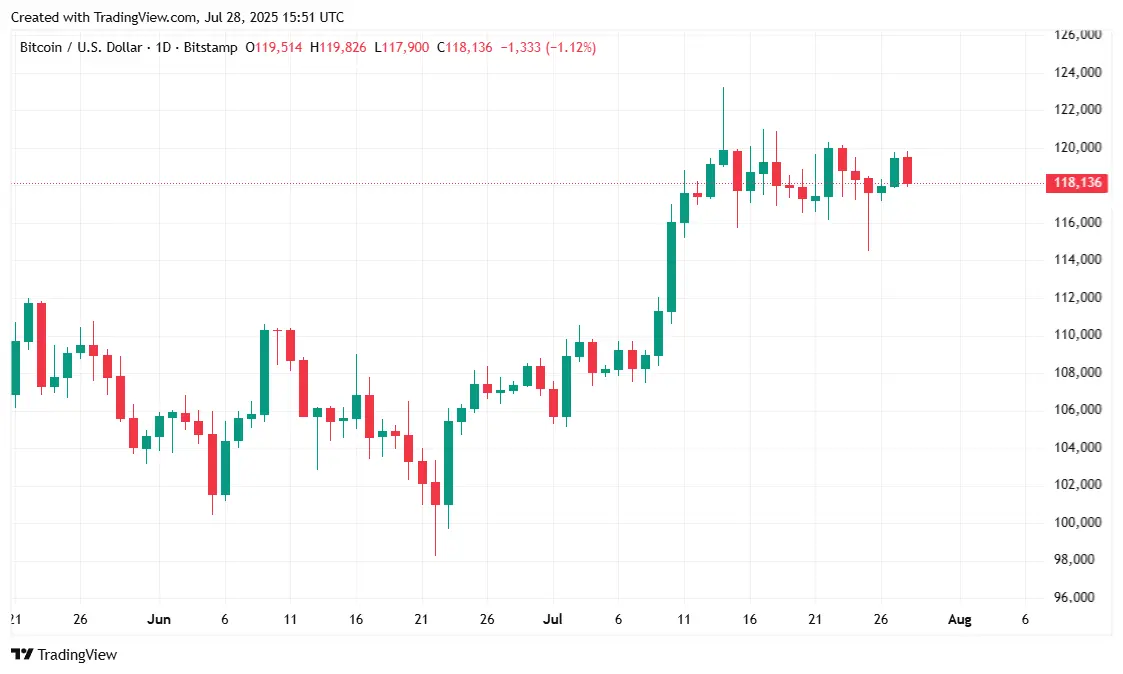The image size is (1123, 674).
Task: Click the Close value 118,136
Action: click(x=469, y=47)
